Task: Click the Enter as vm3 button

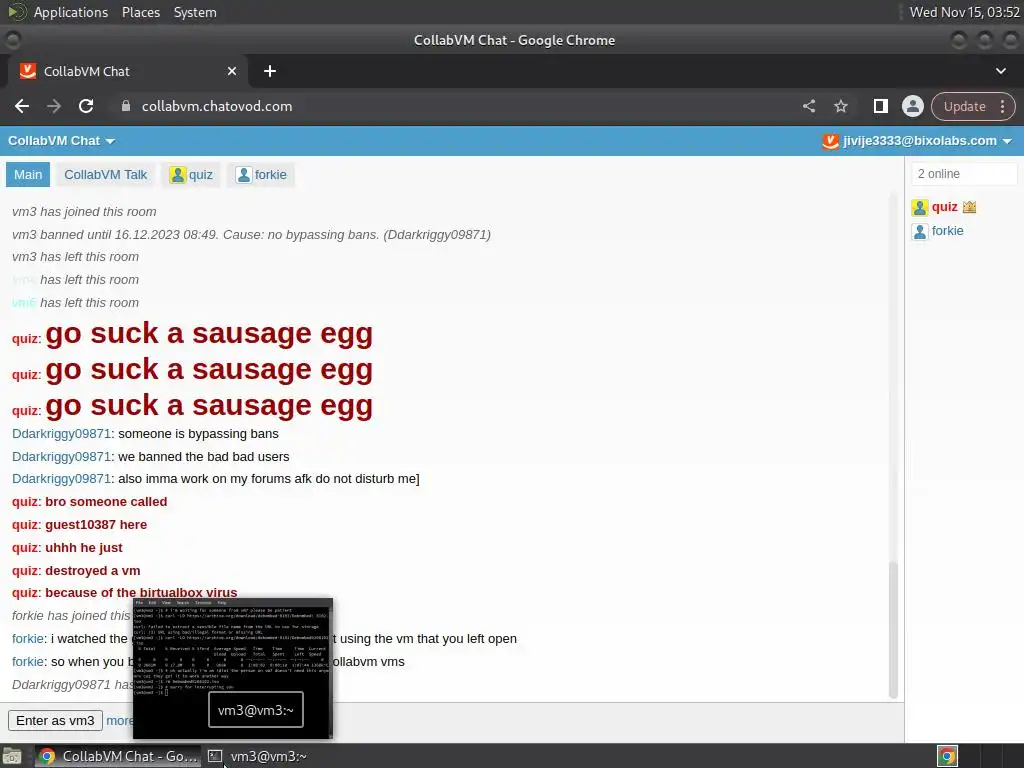Action: pos(56,720)
